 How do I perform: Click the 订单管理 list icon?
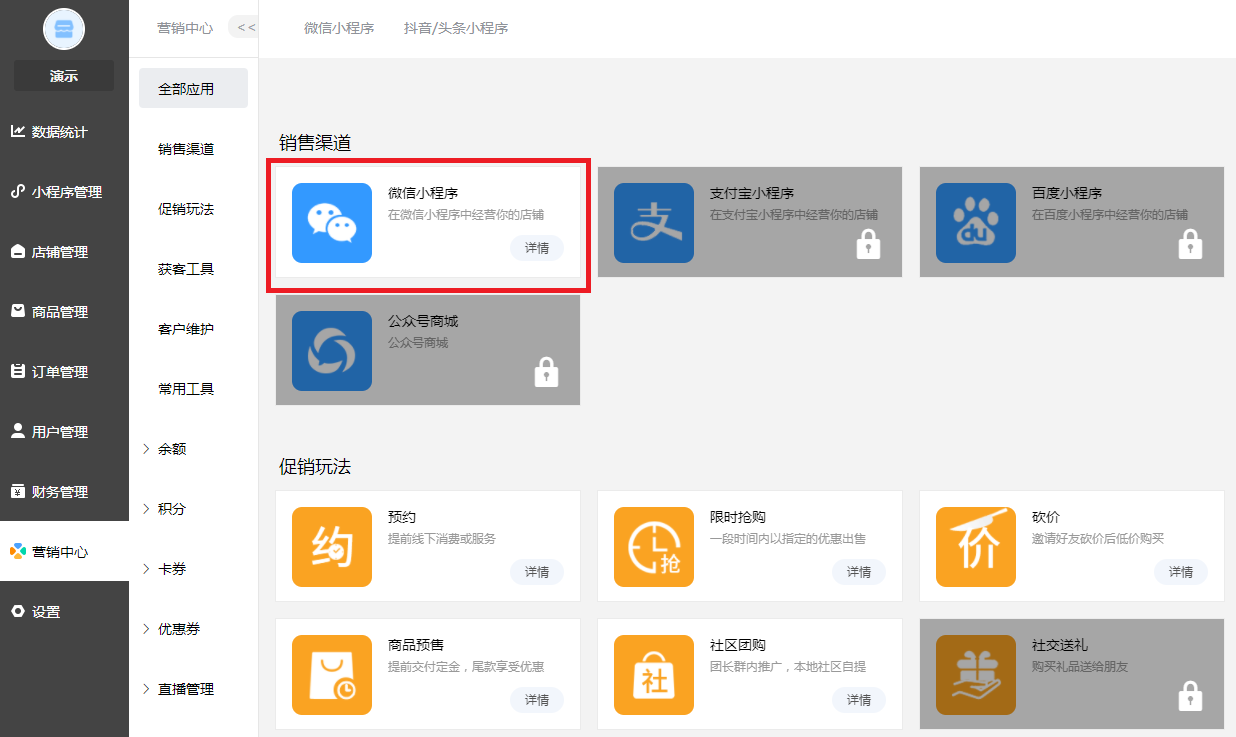pos(18,371)
